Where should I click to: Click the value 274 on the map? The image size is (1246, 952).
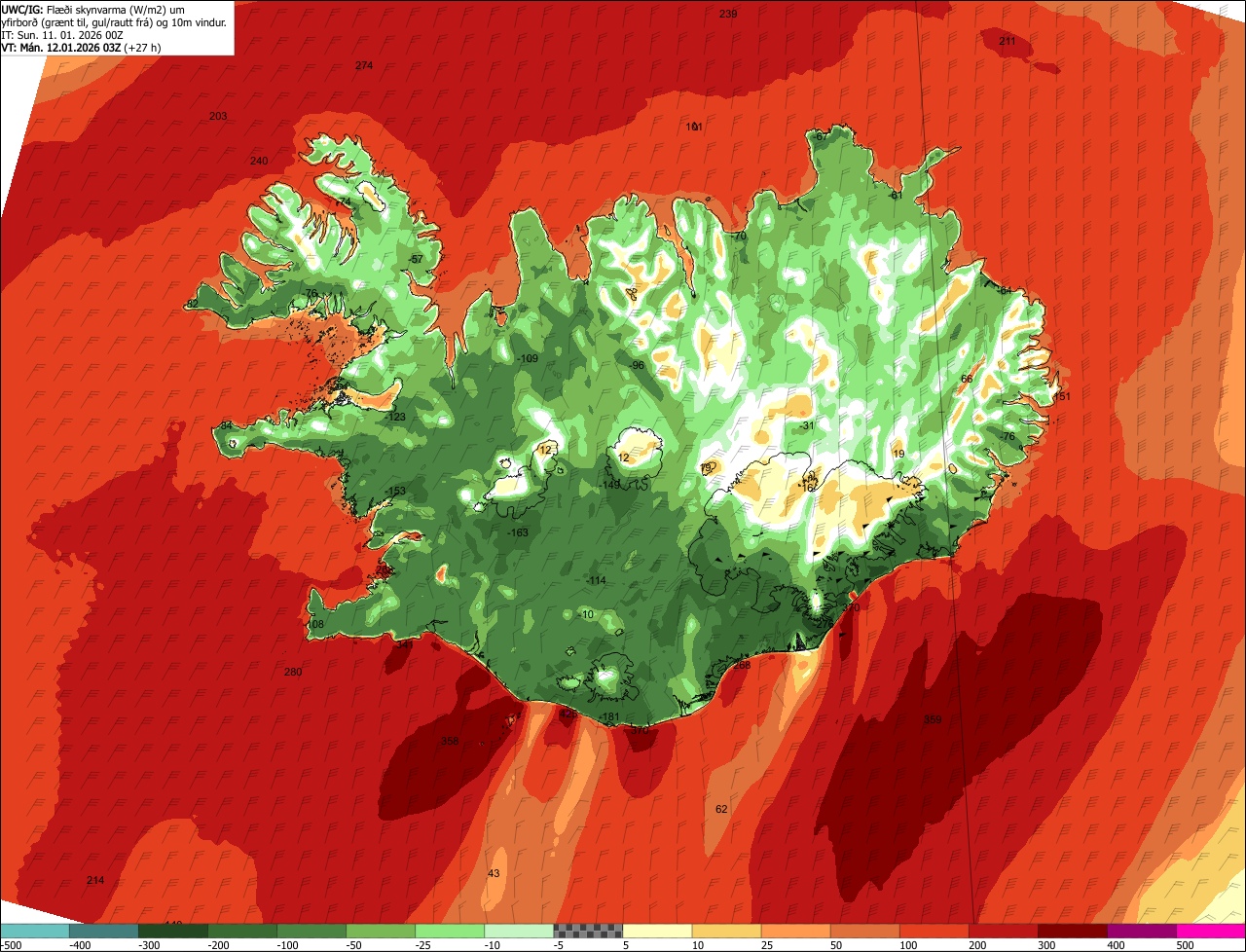coord(364,65)
